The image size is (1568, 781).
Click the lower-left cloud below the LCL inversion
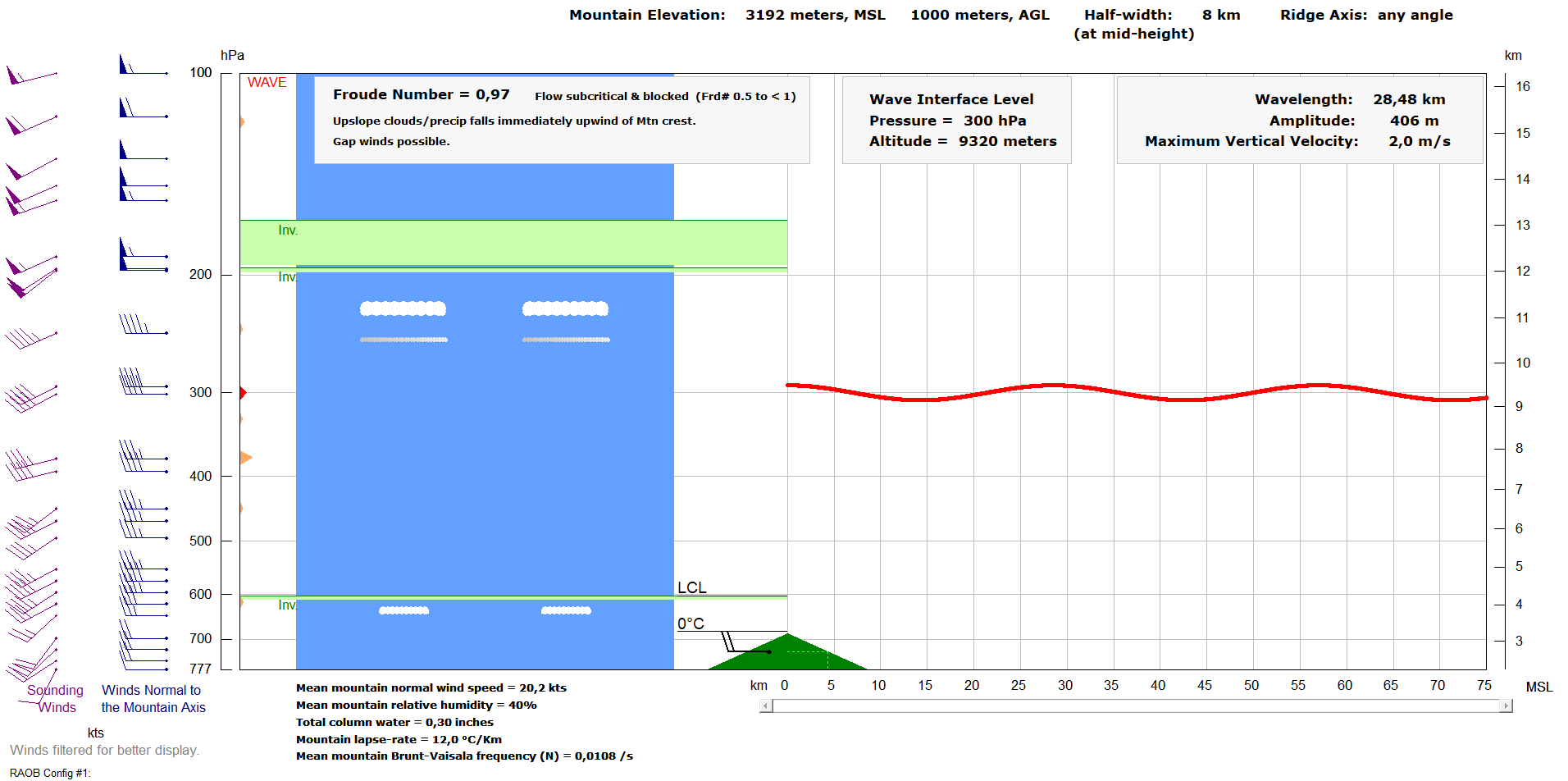coord(403,610)
